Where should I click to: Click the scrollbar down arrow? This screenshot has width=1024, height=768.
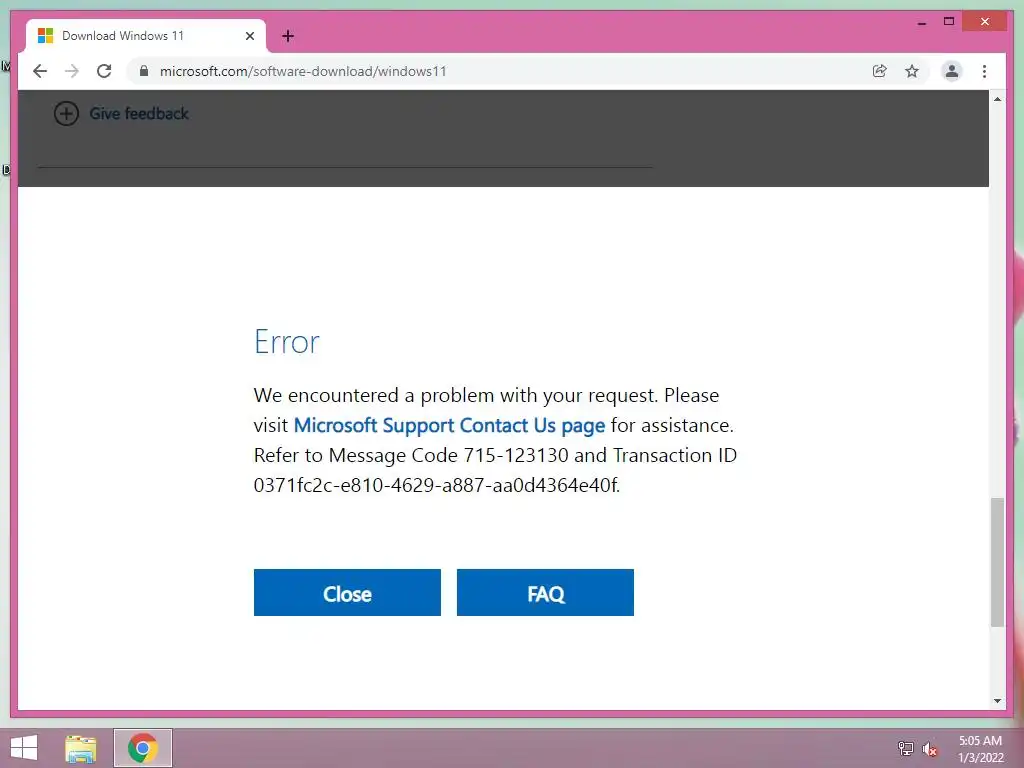(x=997, y=701)
